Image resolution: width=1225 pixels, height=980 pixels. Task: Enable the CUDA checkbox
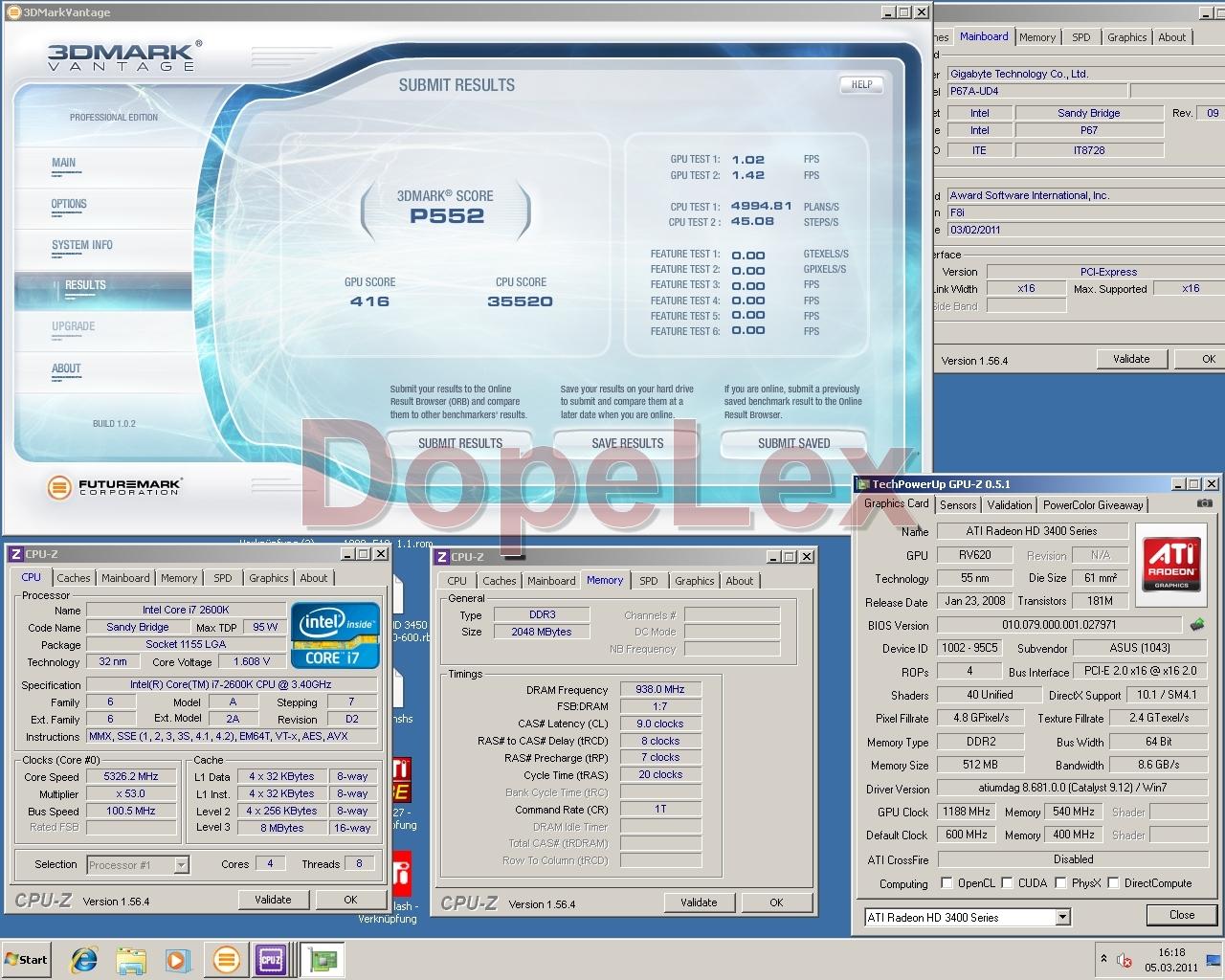[x=1007, y=883]
